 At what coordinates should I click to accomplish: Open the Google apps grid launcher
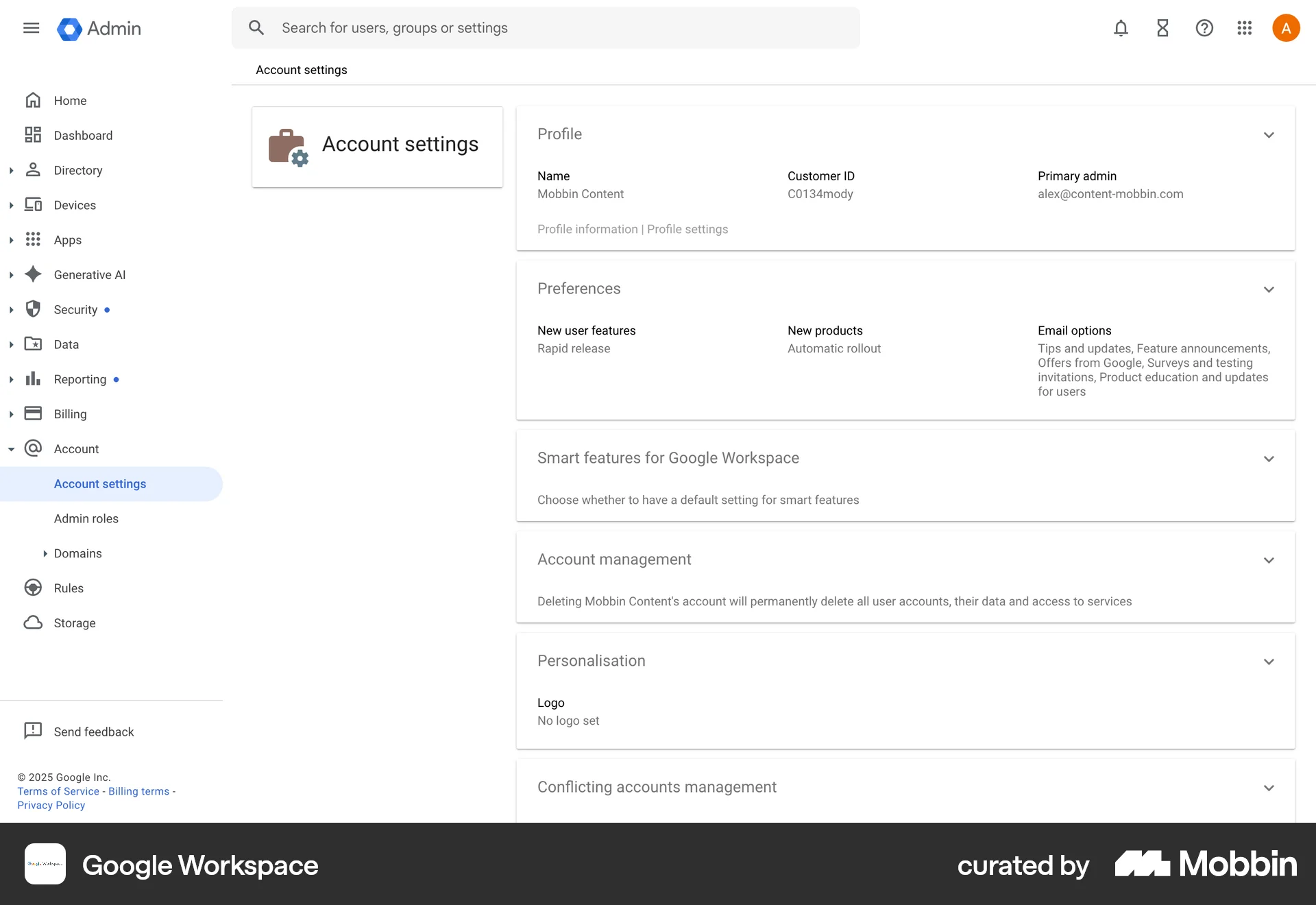tap(1244, 28)
